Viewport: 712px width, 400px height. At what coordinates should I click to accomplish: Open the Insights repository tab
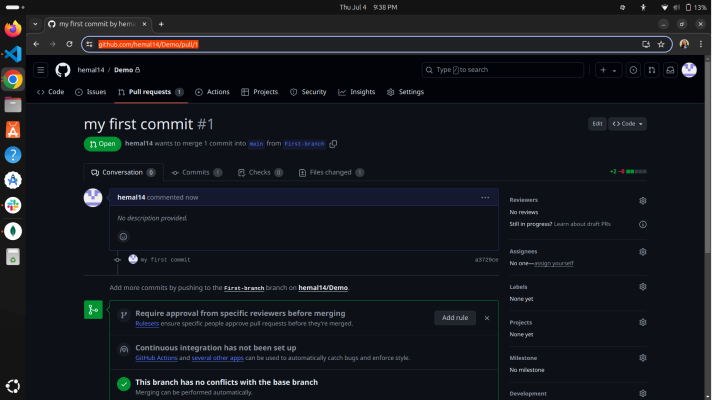tap(356, 92)
